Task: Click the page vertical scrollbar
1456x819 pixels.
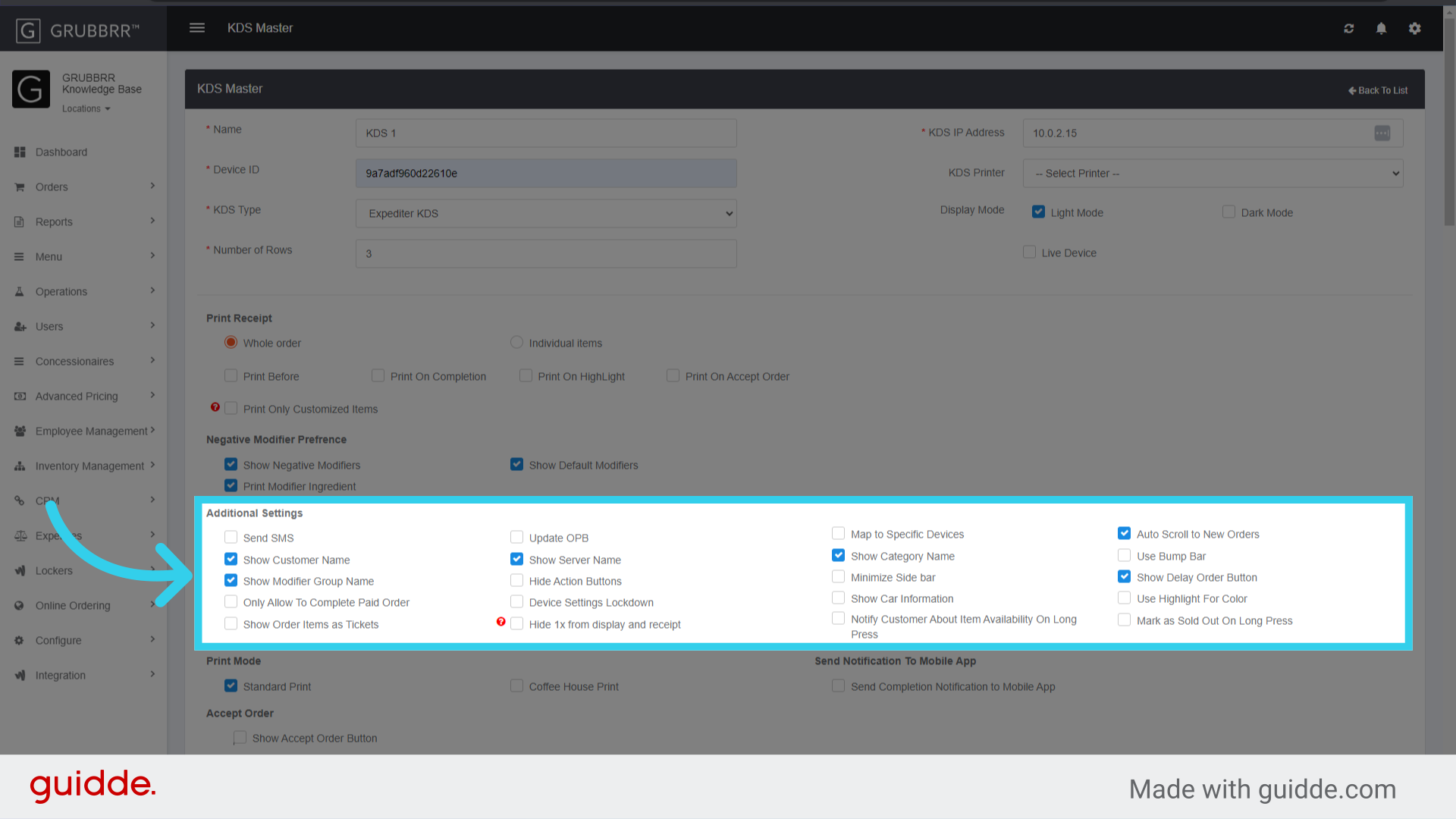Action: pyautogui.click(x=1449, y=121)
